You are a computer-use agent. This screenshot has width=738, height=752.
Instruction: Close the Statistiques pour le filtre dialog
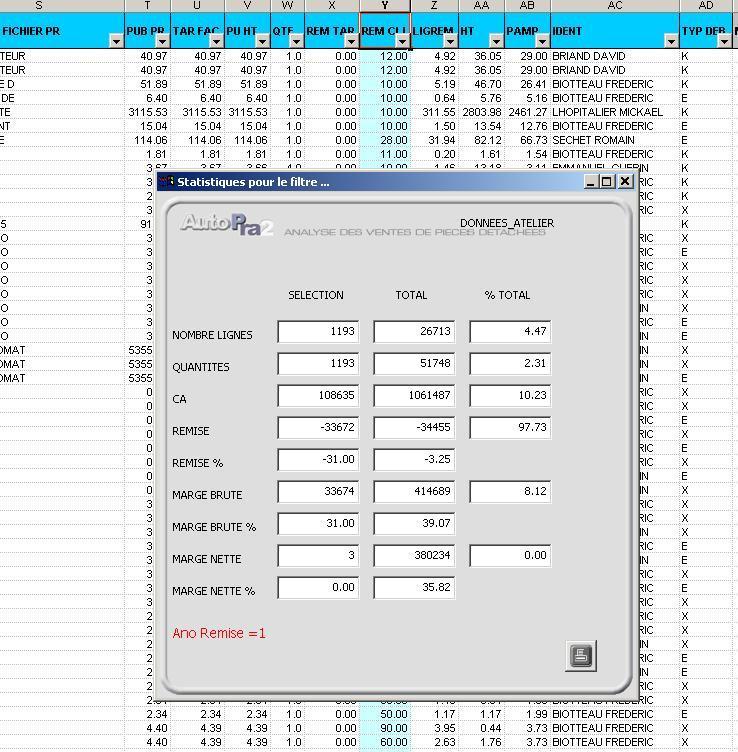pyautogui.click(x=625, y=182)
